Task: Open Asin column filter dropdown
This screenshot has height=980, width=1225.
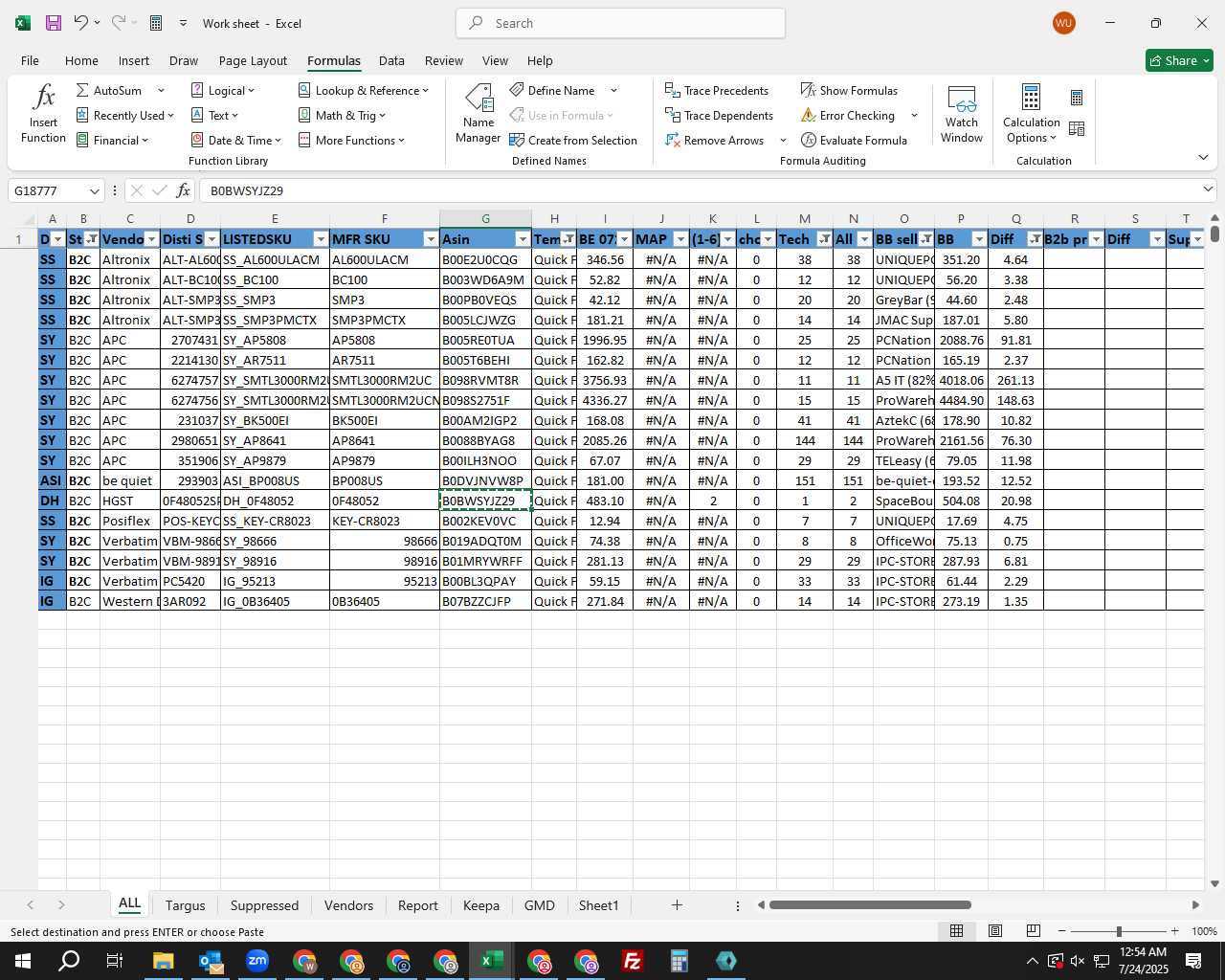Action: (x=523, y=239)
